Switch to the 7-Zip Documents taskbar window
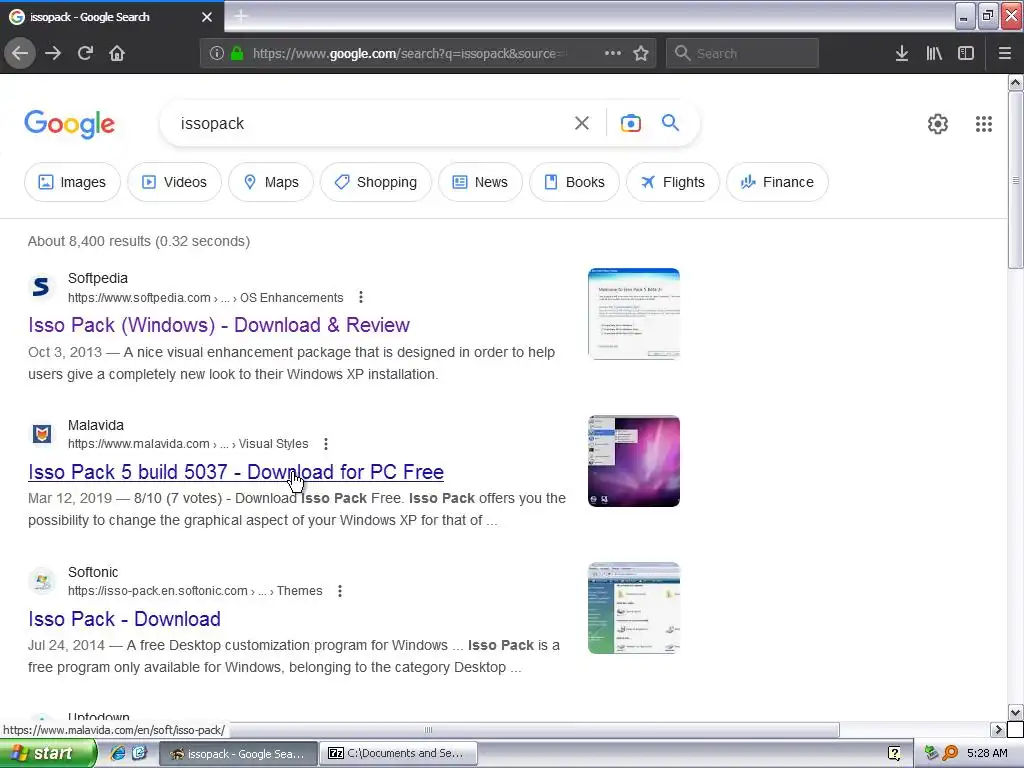This screenshot has width=1024, height=768. [x=398, y=754]
